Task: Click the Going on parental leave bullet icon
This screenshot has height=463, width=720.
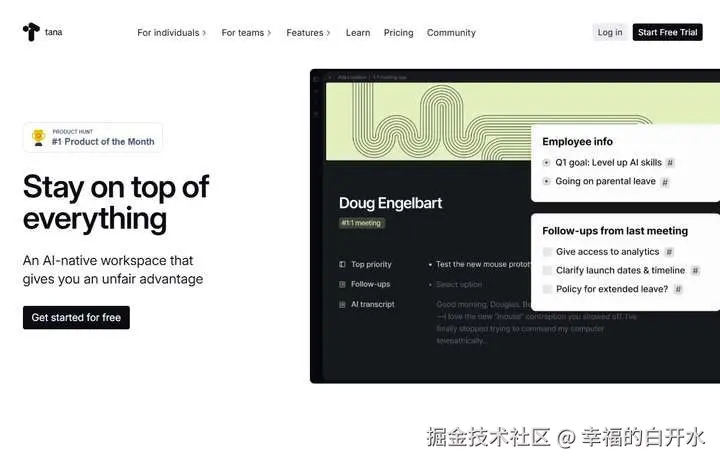Action: click(546, 181)
